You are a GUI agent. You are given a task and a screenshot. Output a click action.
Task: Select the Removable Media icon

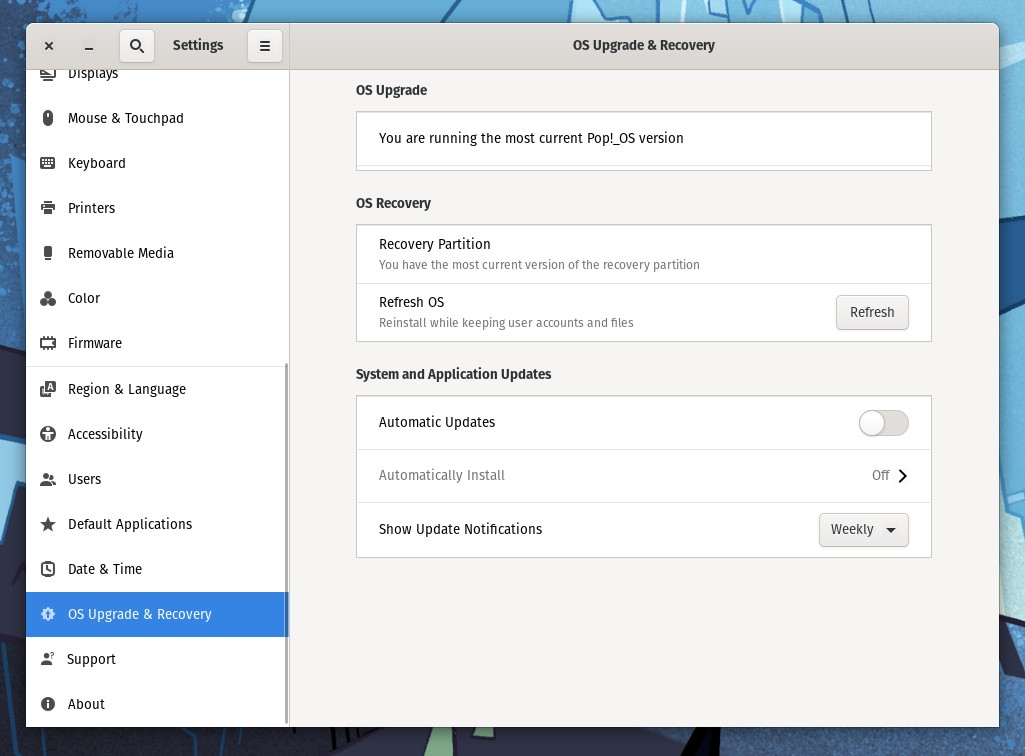(48, 253)
